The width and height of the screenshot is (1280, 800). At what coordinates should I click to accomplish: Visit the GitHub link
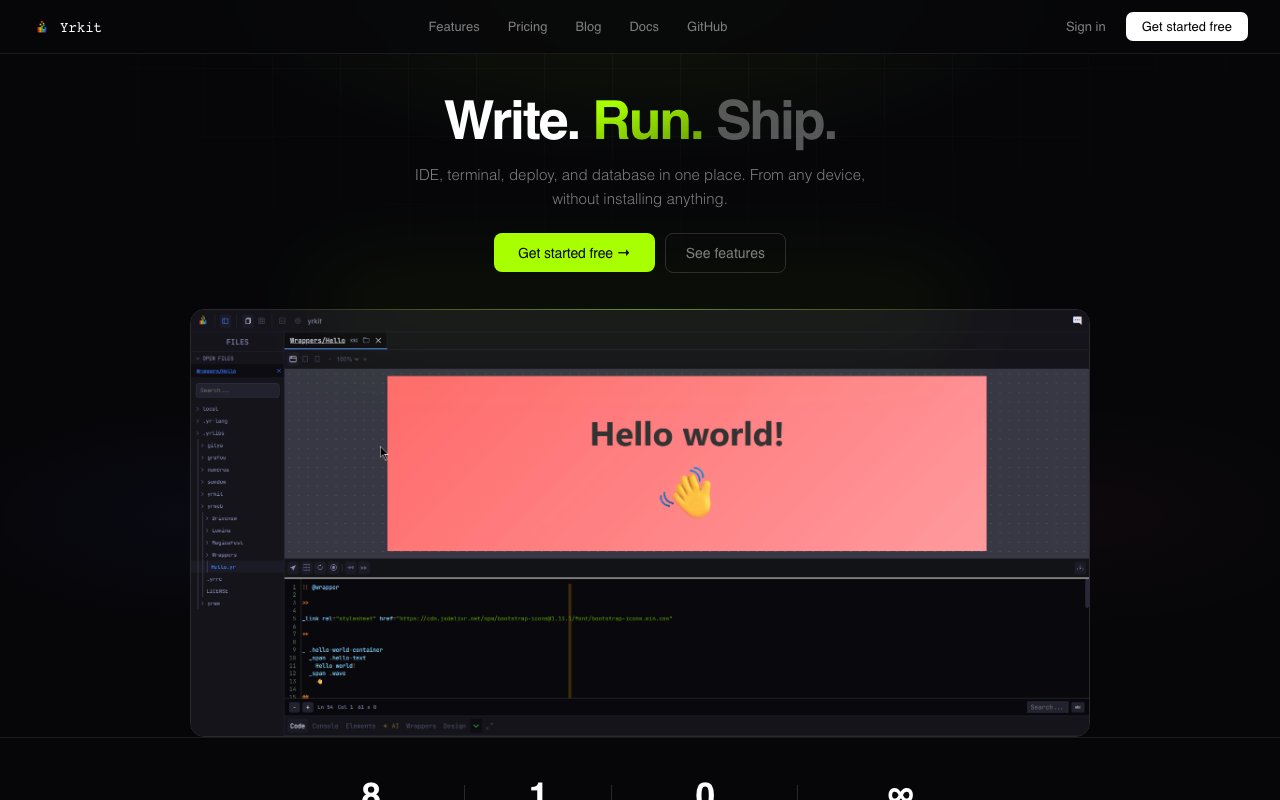click(707, 27)
